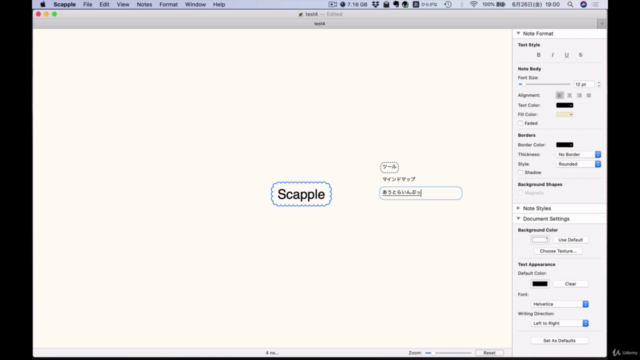
Task: Open the Font dropdown showing Helvetica
Action: click(x=560, y=304)
